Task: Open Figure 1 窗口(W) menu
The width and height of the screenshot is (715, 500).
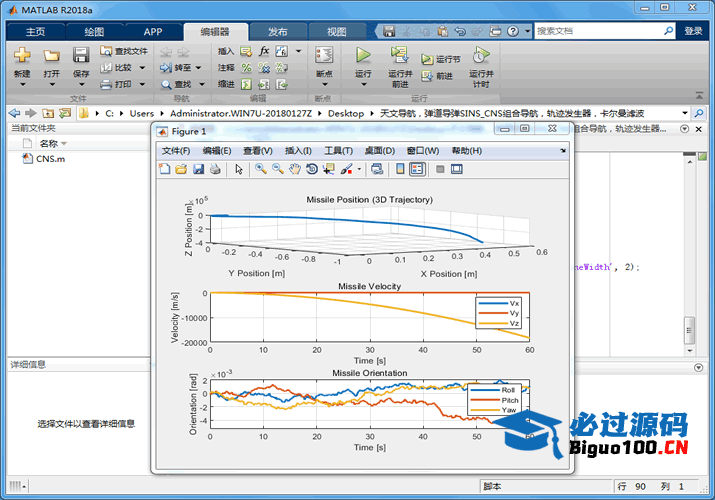Action: point(423,151)
